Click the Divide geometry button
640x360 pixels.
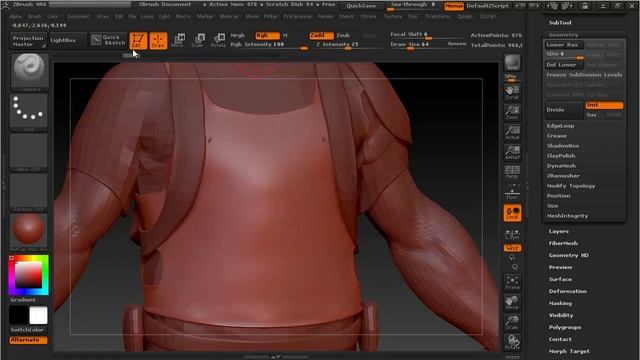[565, 110]
